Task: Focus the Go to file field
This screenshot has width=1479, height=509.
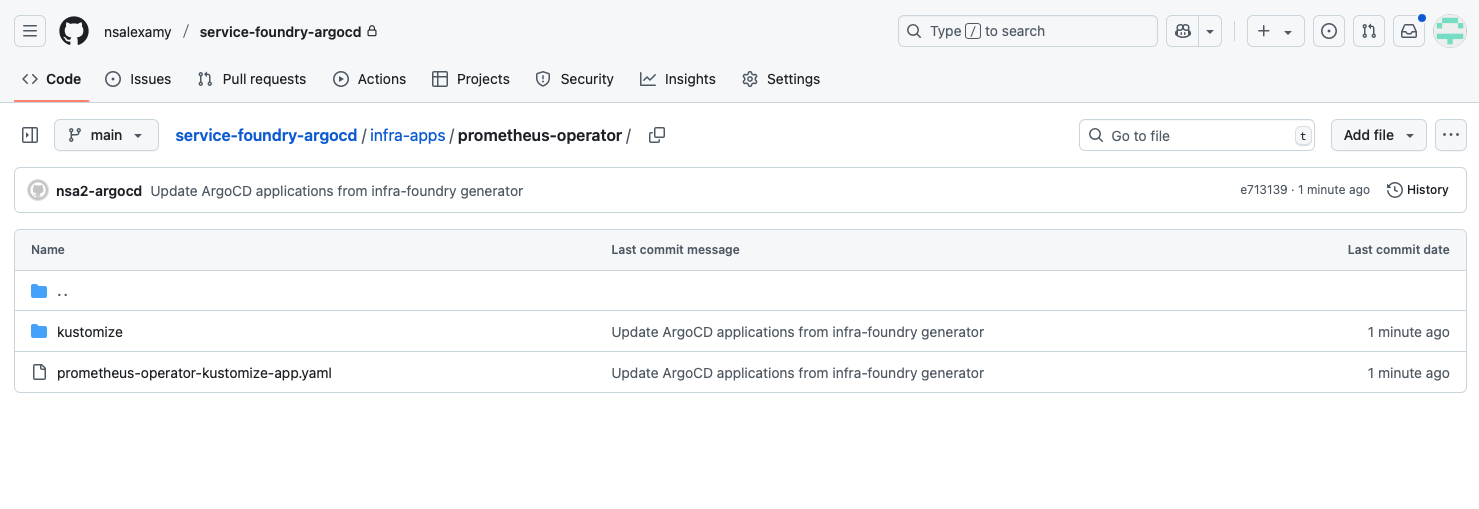Action: pos(1197,135)
